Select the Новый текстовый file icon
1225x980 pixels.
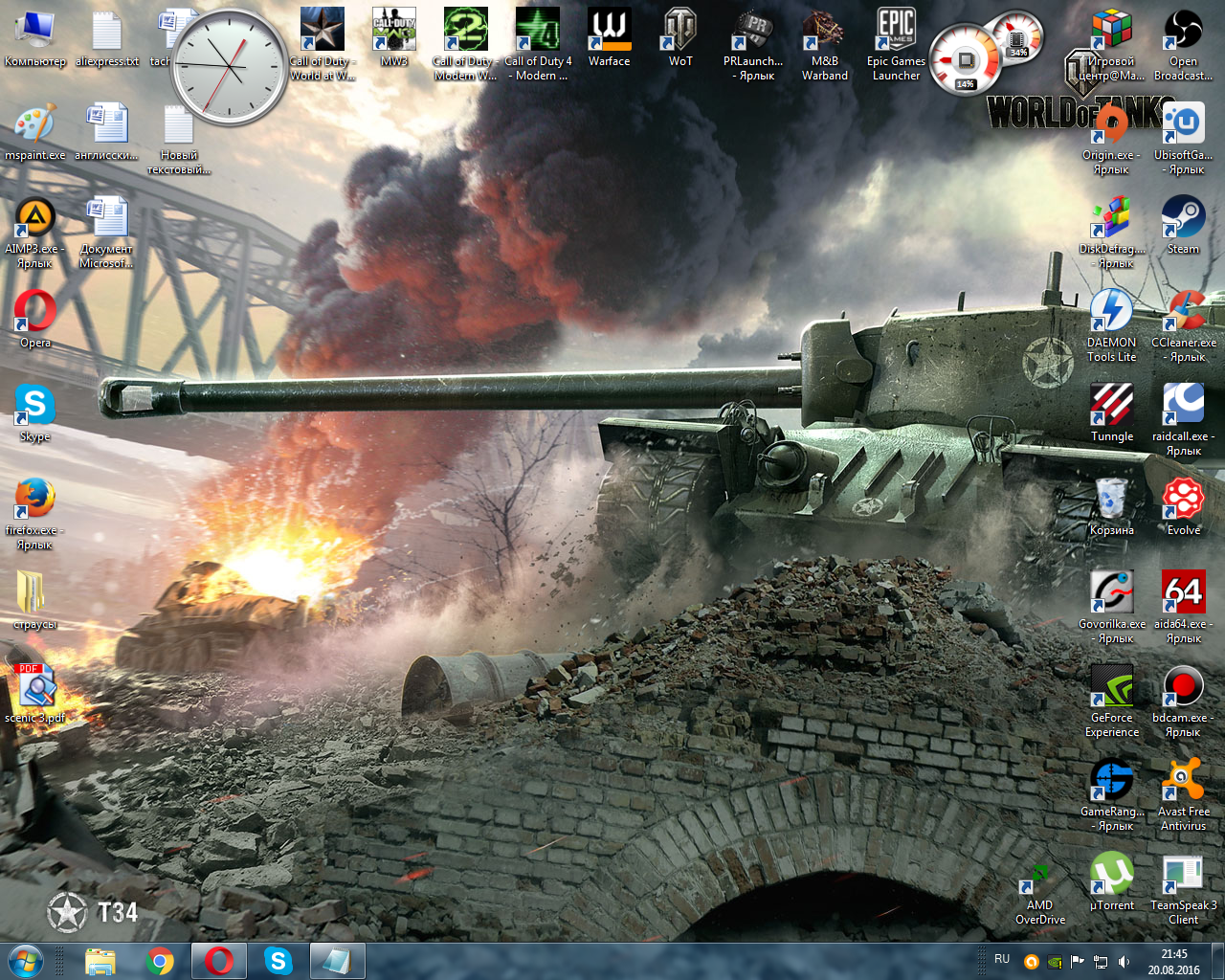(x=179, y=140)
